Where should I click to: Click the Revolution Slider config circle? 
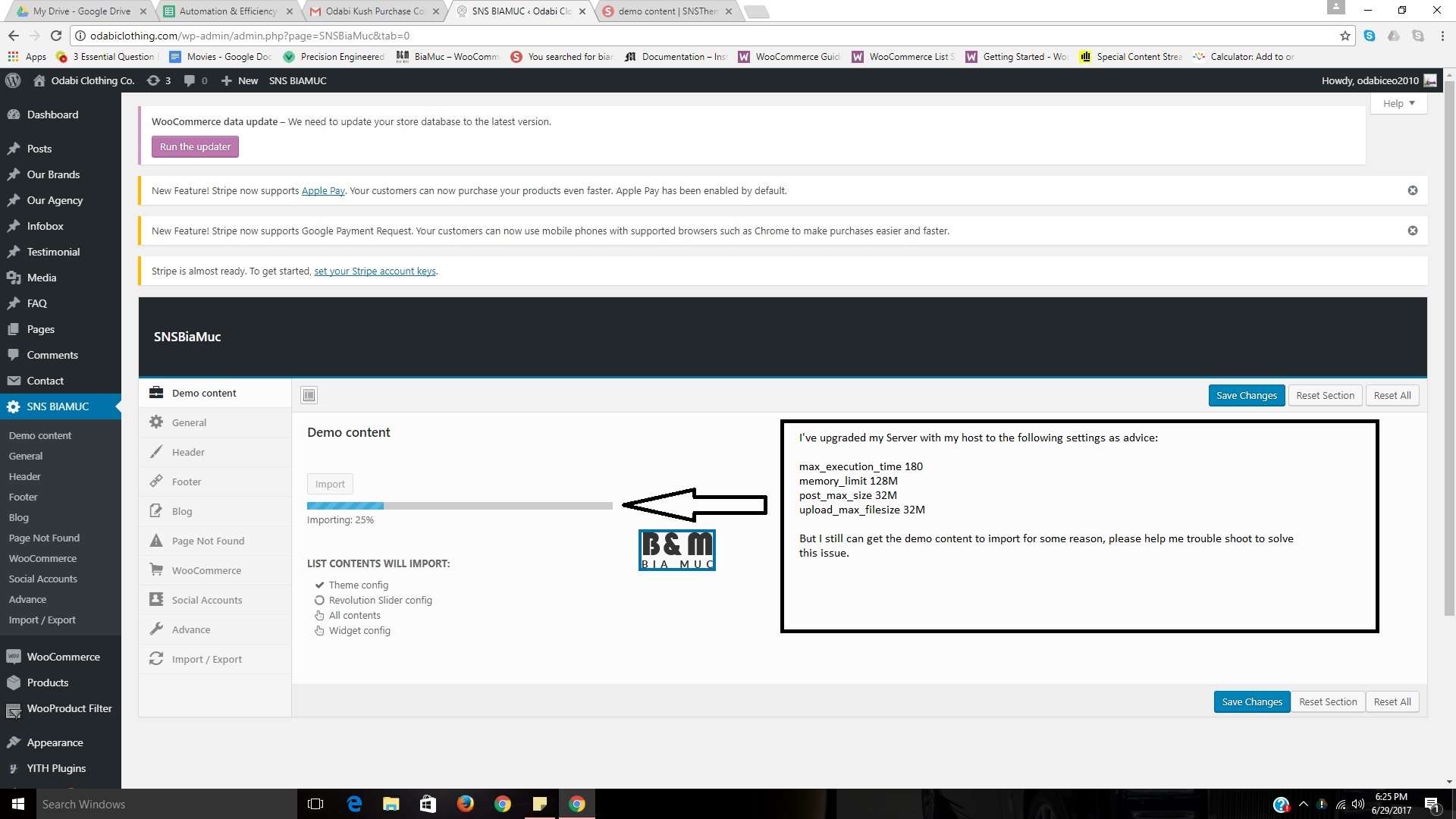(319, 600)
